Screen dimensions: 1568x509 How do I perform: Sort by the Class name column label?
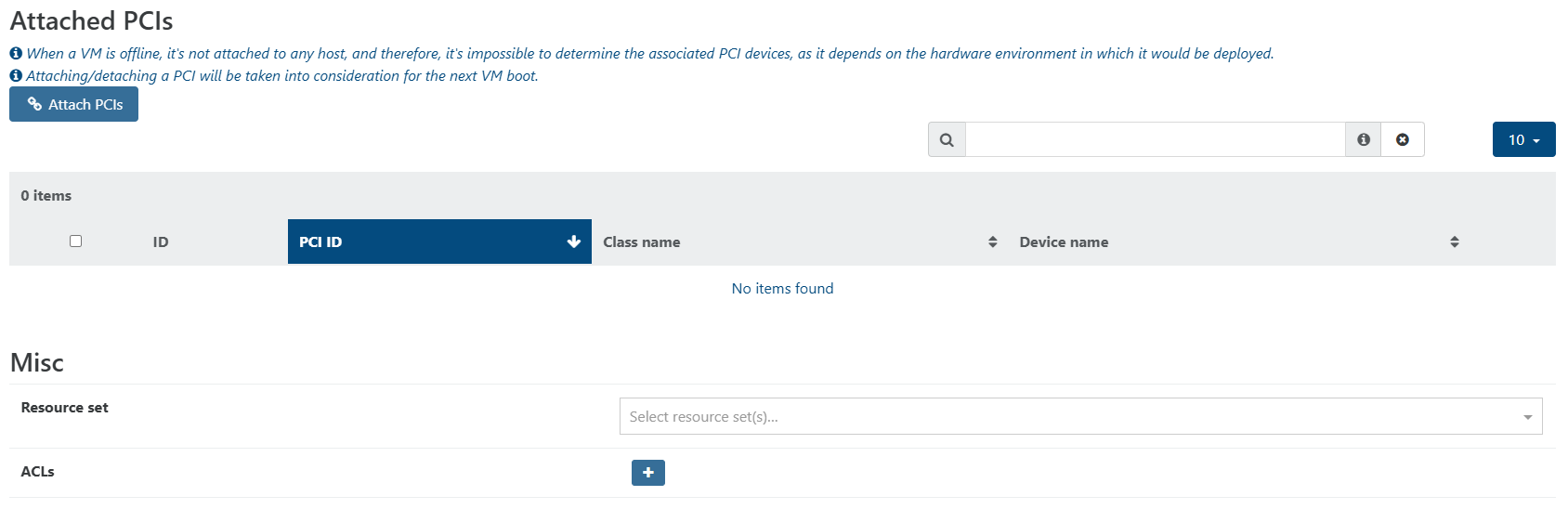(x=642, y=242)
